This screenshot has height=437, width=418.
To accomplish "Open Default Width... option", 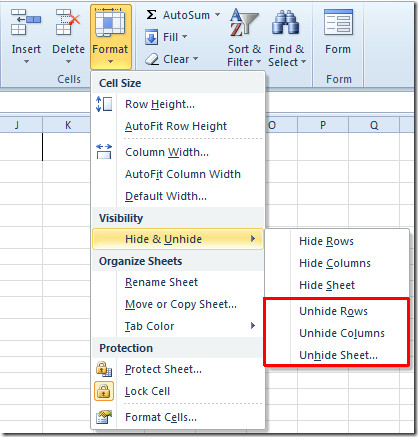I will click(x=178, y=196).
